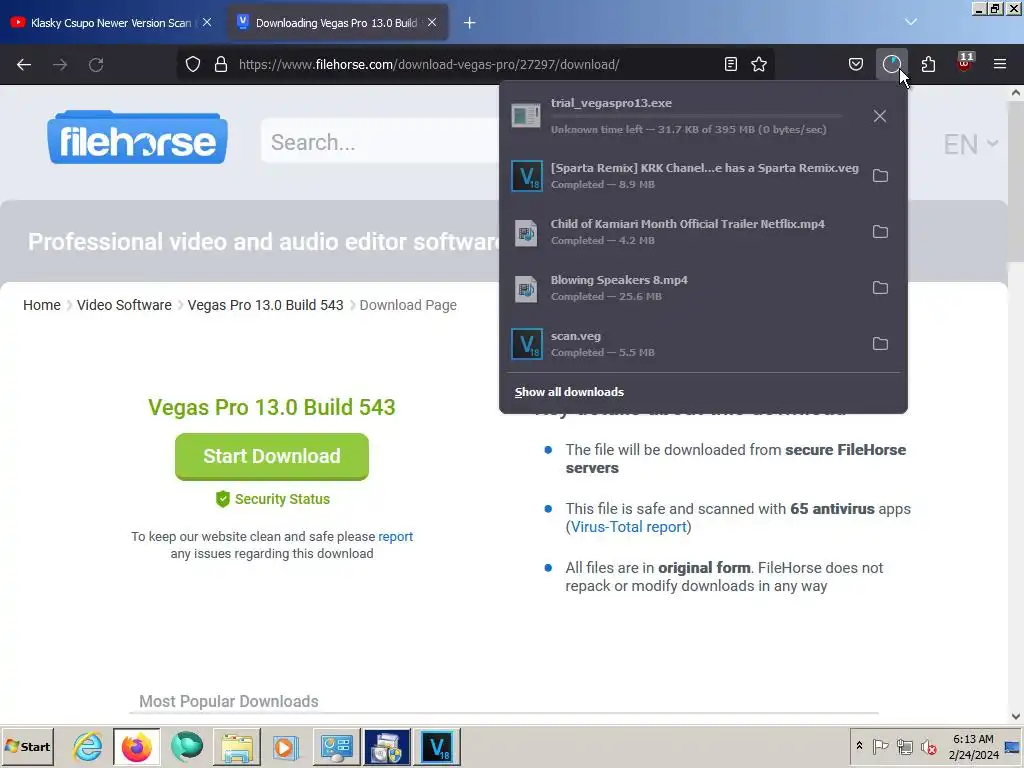Toggle the downloads panel toolbar button
The height and width of the screenshot is (768, 1024).
(891, 64)
